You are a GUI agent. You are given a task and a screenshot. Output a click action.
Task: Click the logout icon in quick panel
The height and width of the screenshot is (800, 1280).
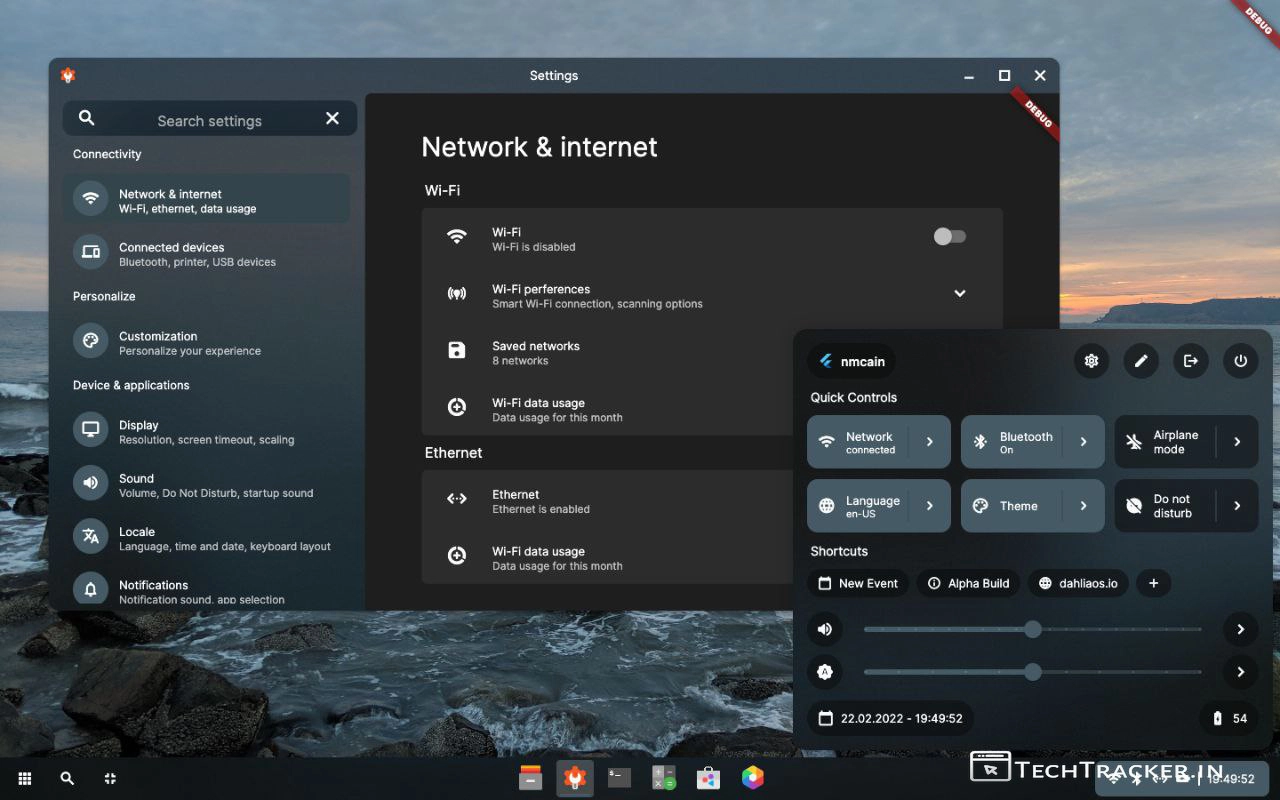(x=1191, y=361)
